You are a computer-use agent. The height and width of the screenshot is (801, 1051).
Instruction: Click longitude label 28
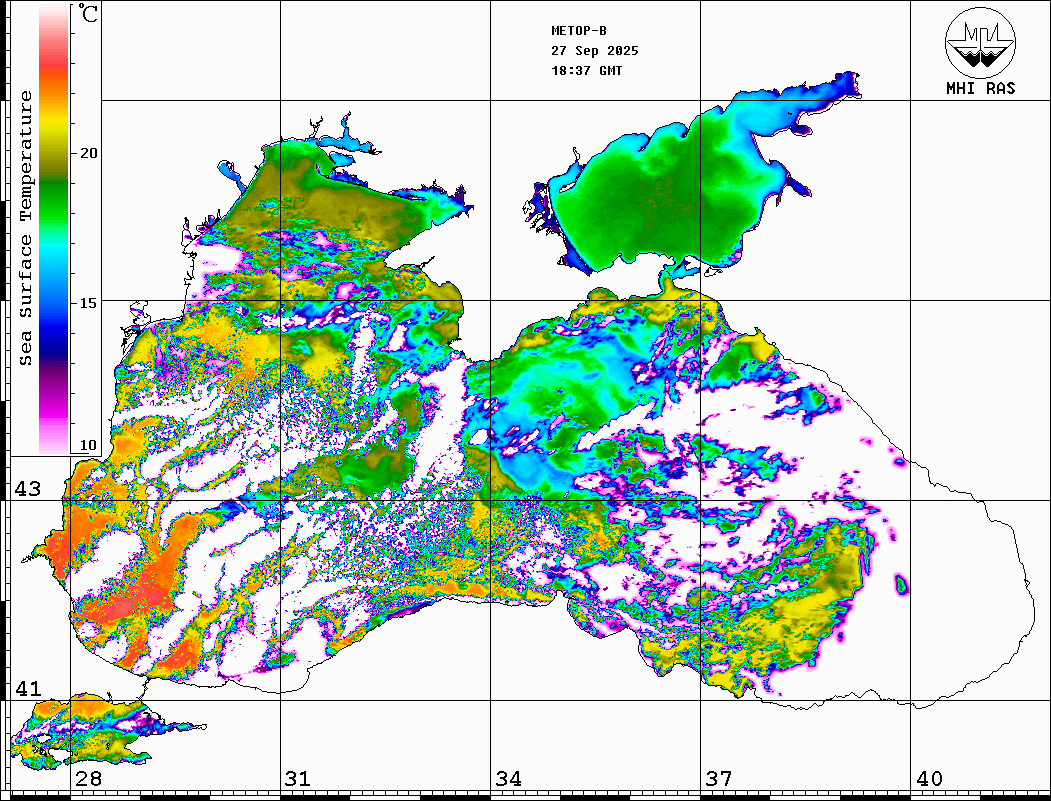[87, 779]
